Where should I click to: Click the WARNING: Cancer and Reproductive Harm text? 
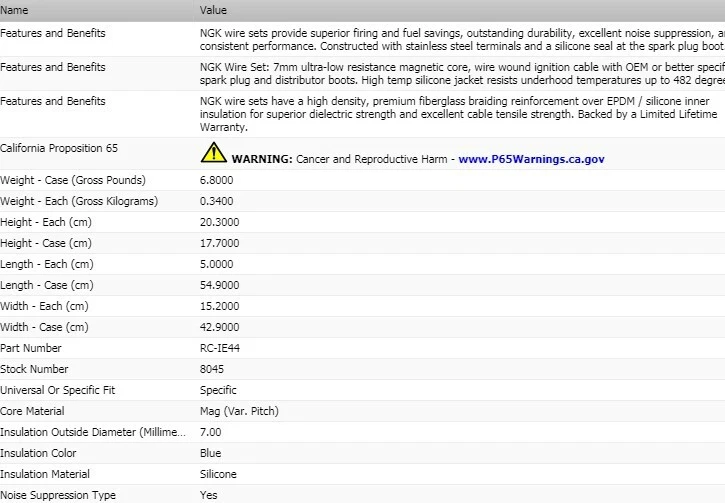click(x=339, y=159)
